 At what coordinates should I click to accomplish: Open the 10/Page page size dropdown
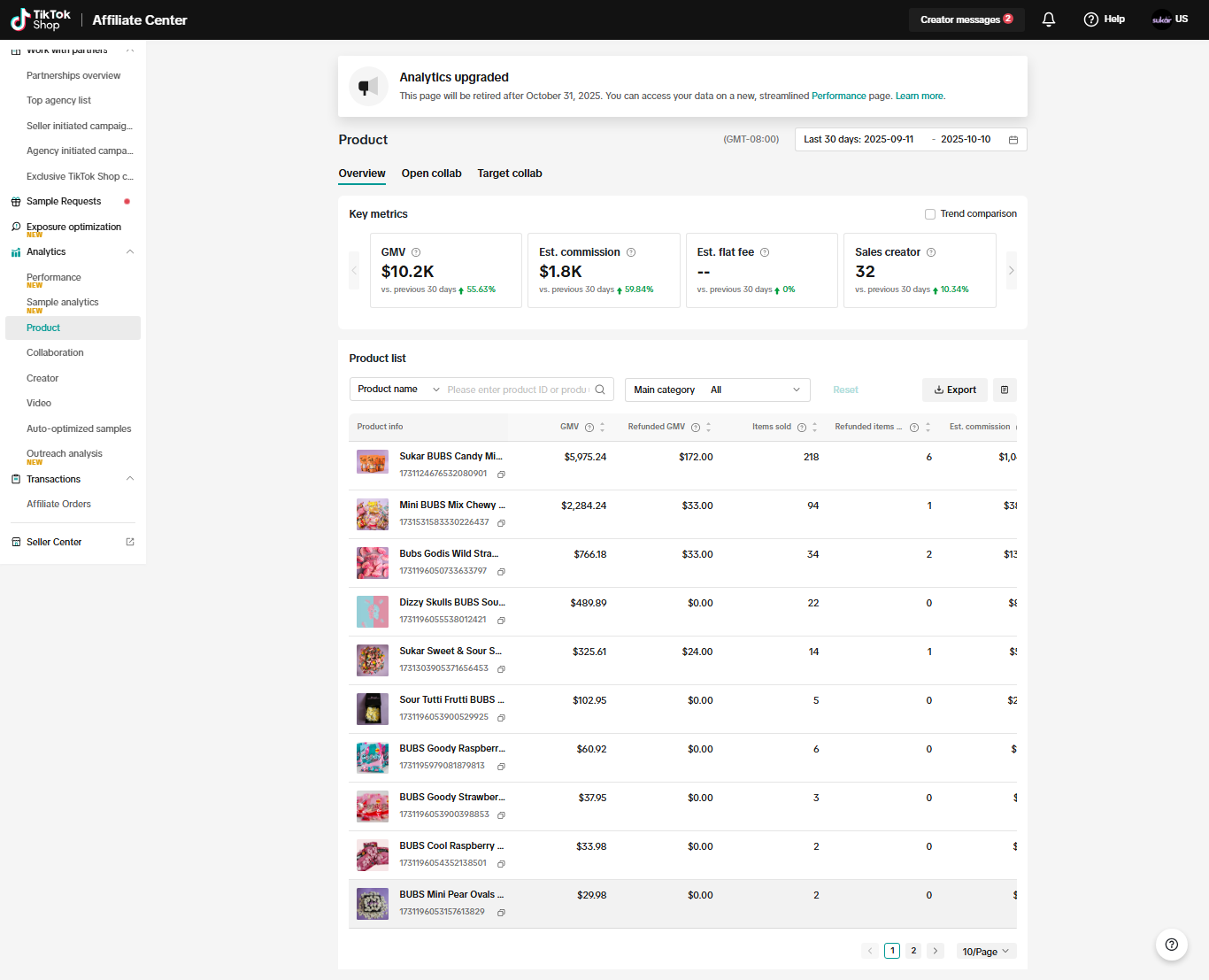coord(985,951)
